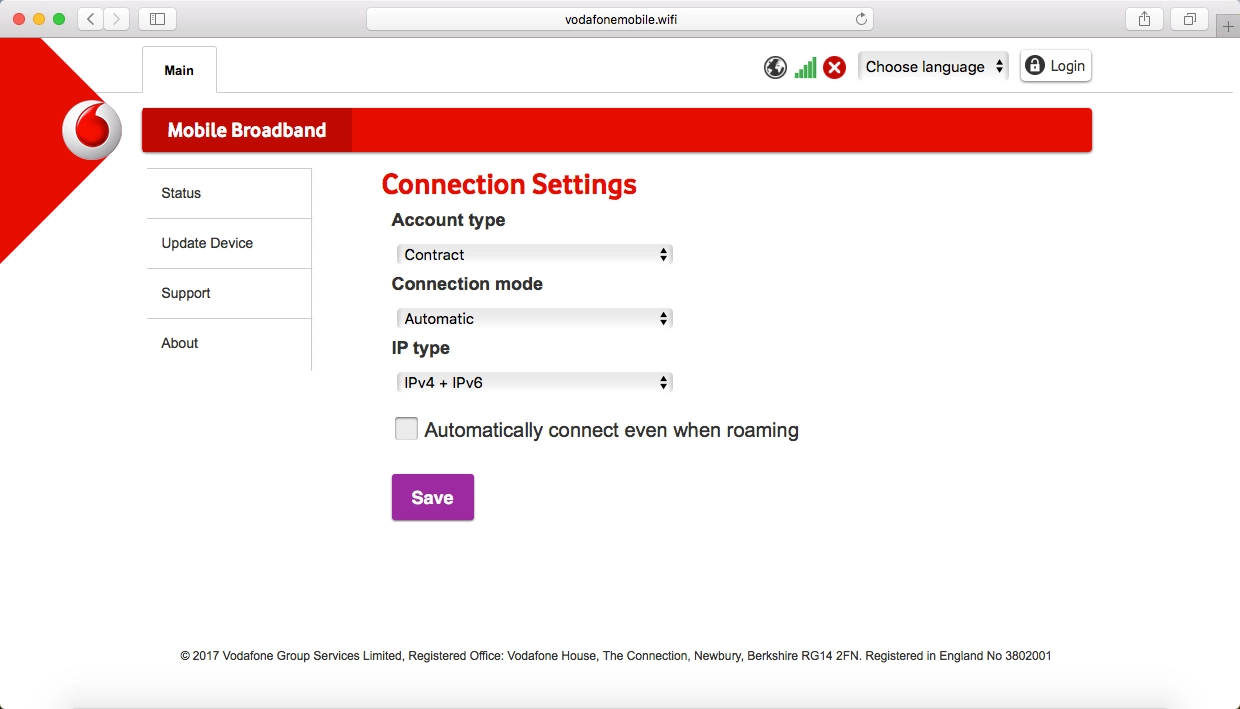
Task: Open the Choose language selector
Action: (933, 67)
